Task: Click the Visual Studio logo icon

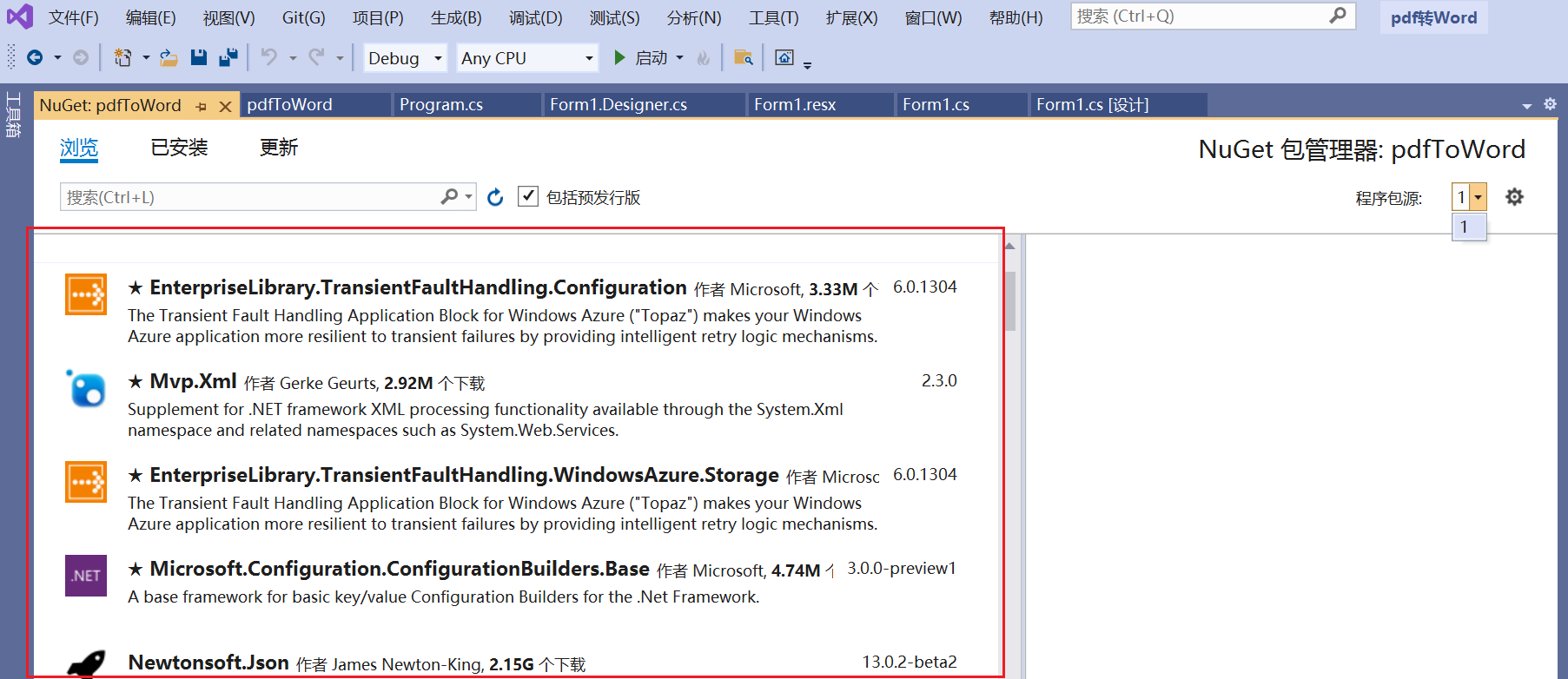Action: tap(19, 16)
